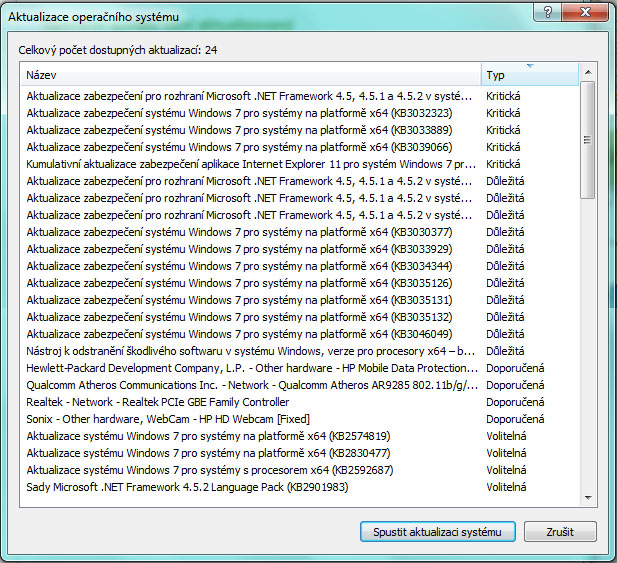Select the update row KB3035131
This screenshot has width=617, height=563.
tap(300, 300)
